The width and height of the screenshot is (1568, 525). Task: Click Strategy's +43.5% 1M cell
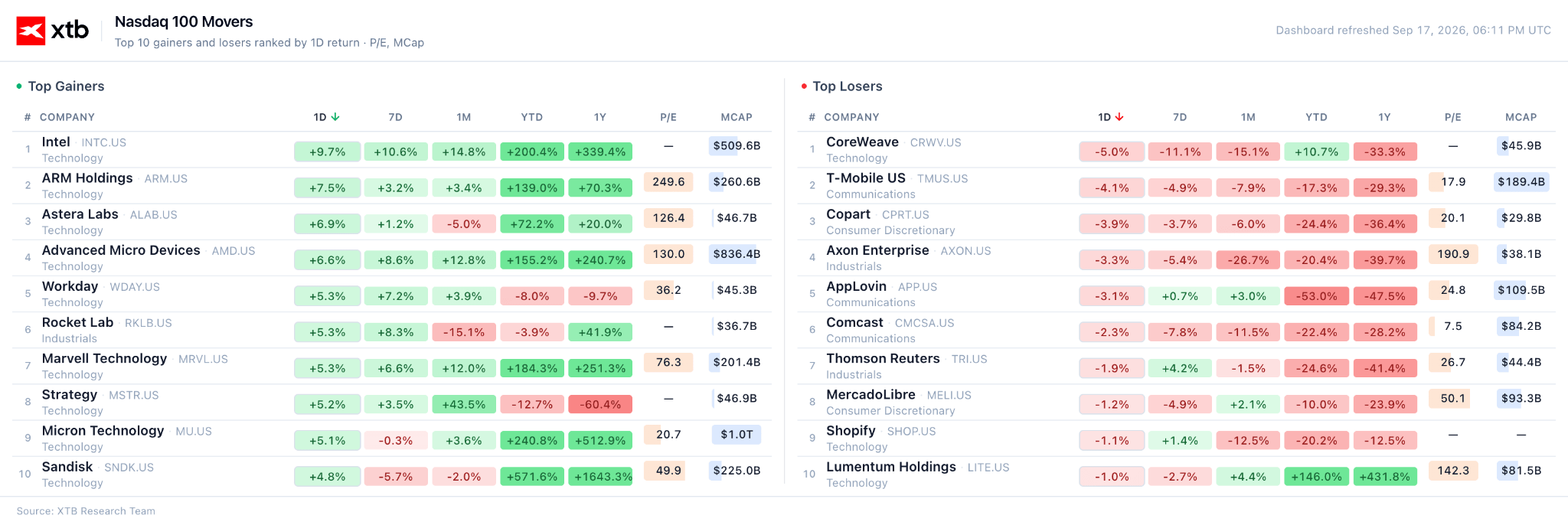(x=464, y=404)
